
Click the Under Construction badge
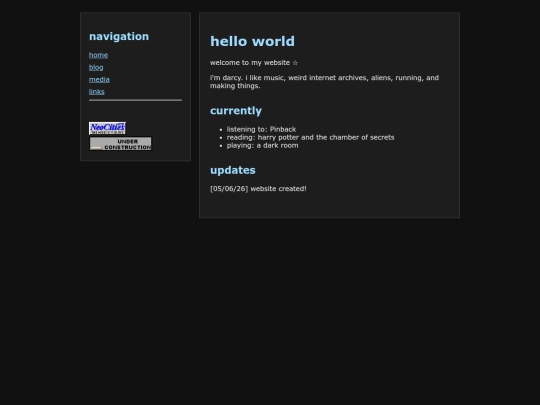121,144
